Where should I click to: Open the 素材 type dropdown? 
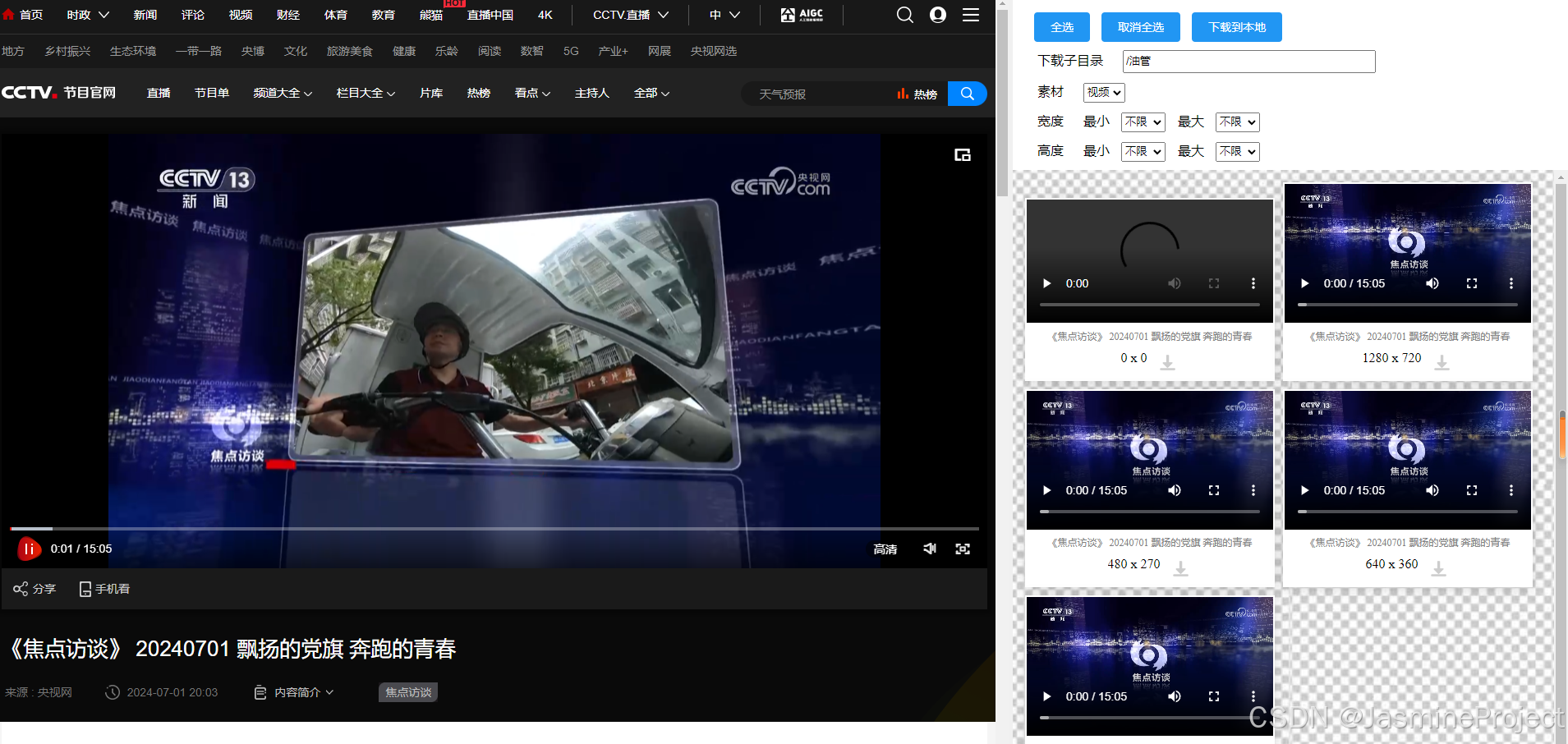click(1104, 92)
